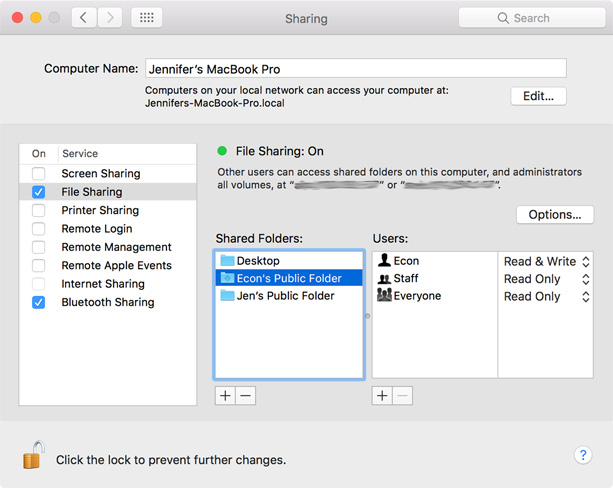Click the Staff group icon
This screenshot has height=488, width=613.
click(384, 278)
